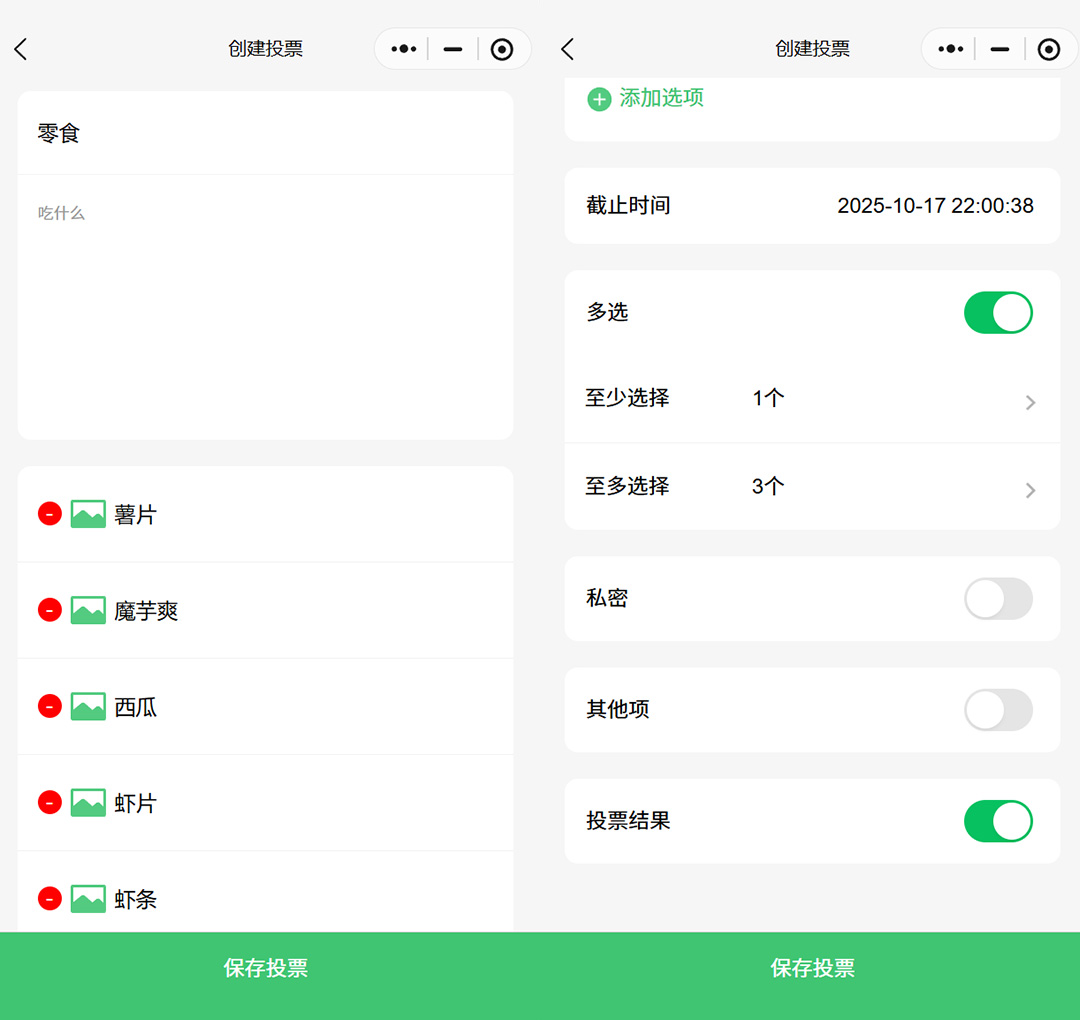Click image icon next to 薯片
Screen dimensions: 1080x1020
coord(88,514)
